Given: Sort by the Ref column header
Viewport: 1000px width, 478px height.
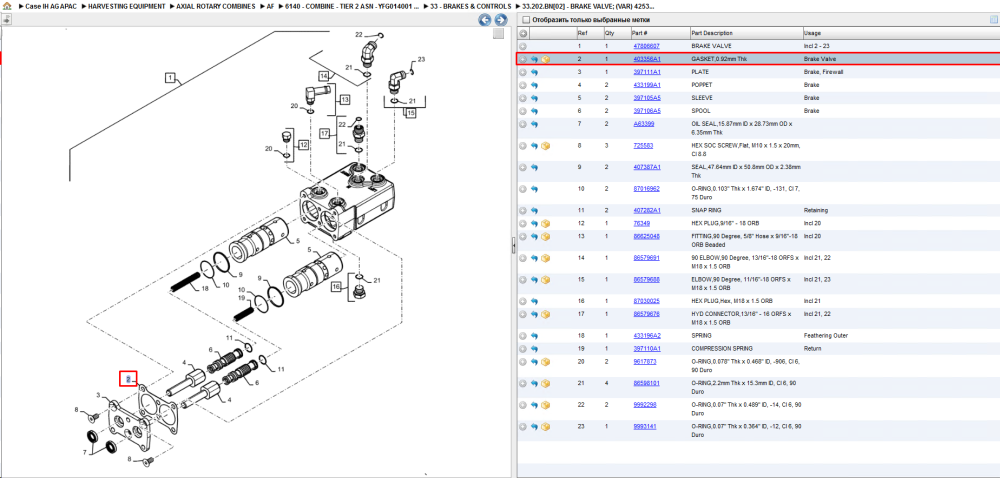Looking at the screenshot, I should 589,33.
